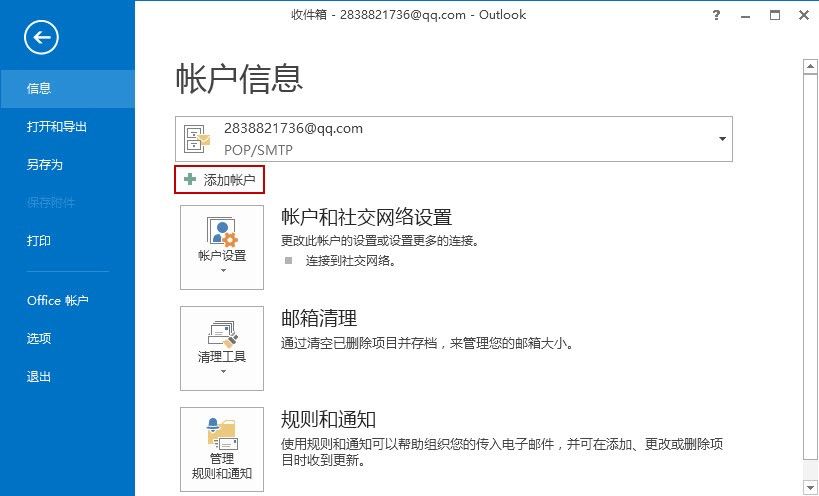Click green plus icon beside 添加帐户
Viewport: 819px width, 496px height.
point(190,180)
